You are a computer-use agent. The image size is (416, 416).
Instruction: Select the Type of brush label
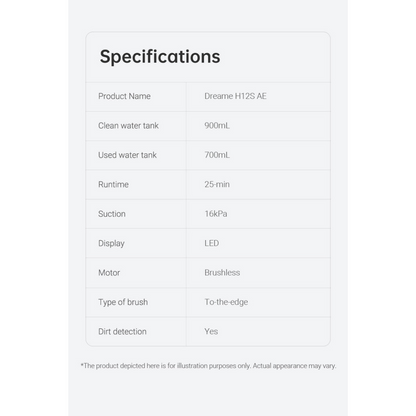click(123, 302)
